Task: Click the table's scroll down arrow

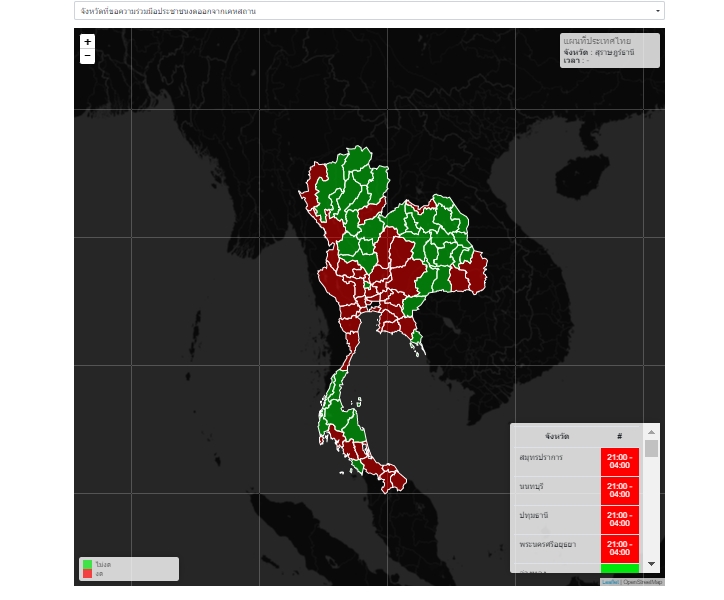Action: pos(652,564)
